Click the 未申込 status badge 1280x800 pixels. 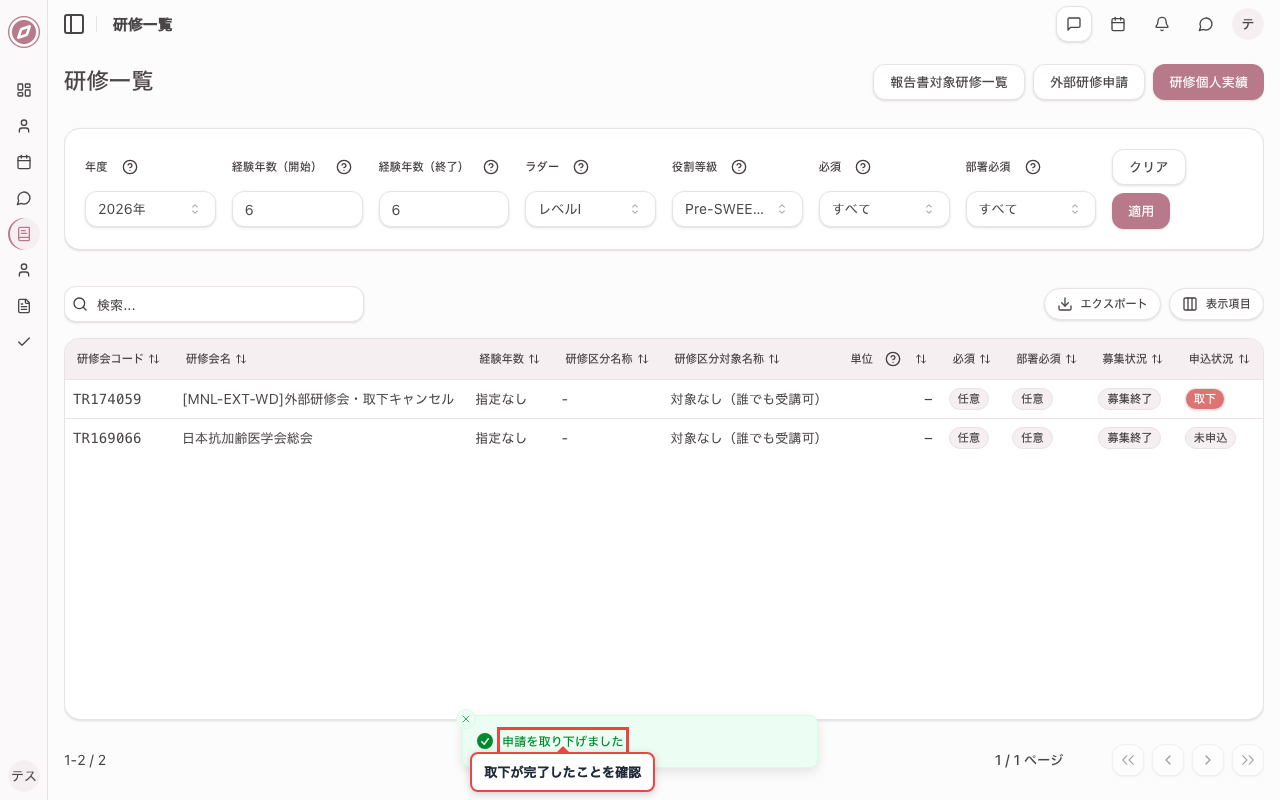(x=1210, y=438)
